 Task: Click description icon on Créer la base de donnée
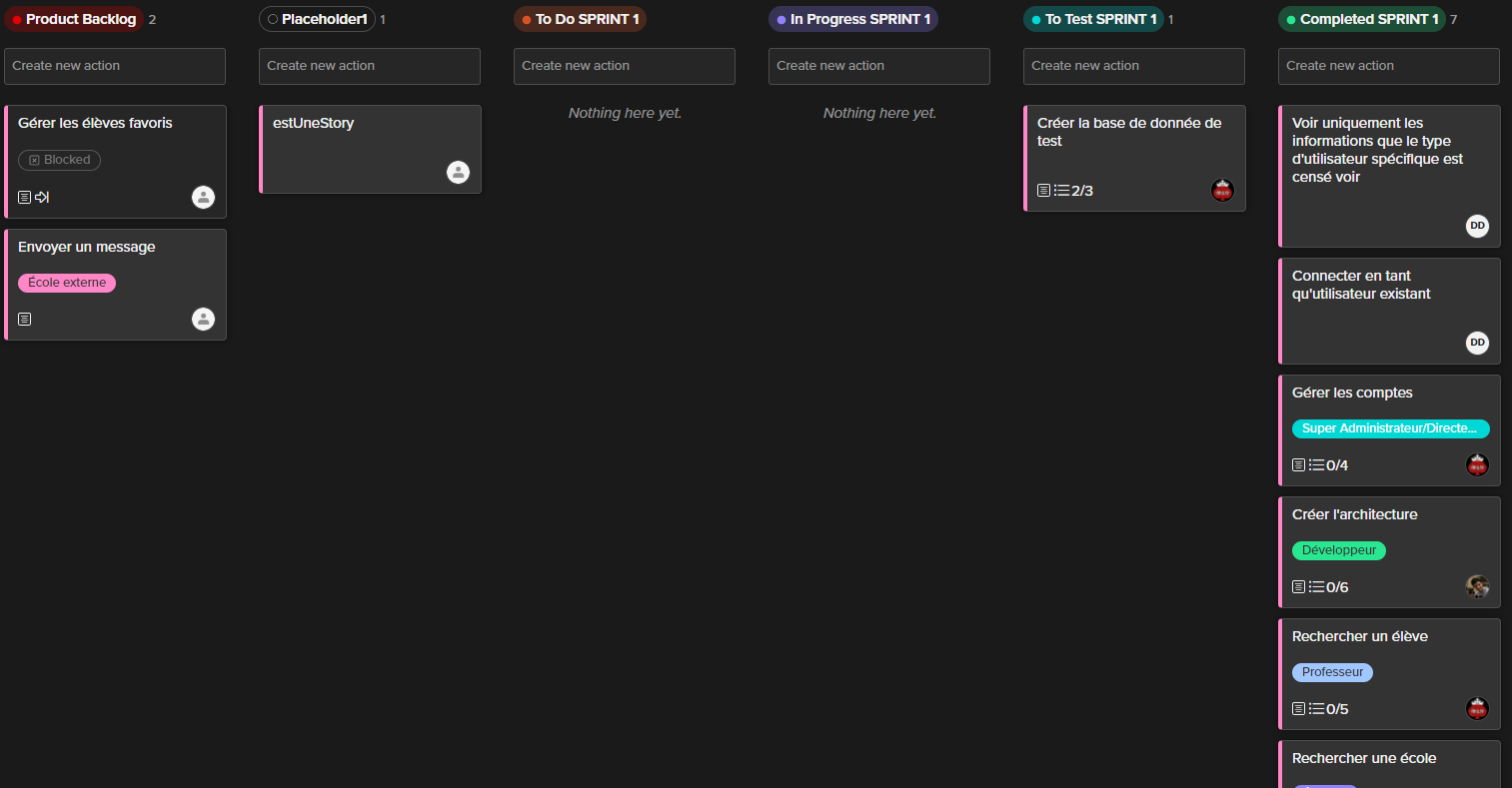(1044, 191)
